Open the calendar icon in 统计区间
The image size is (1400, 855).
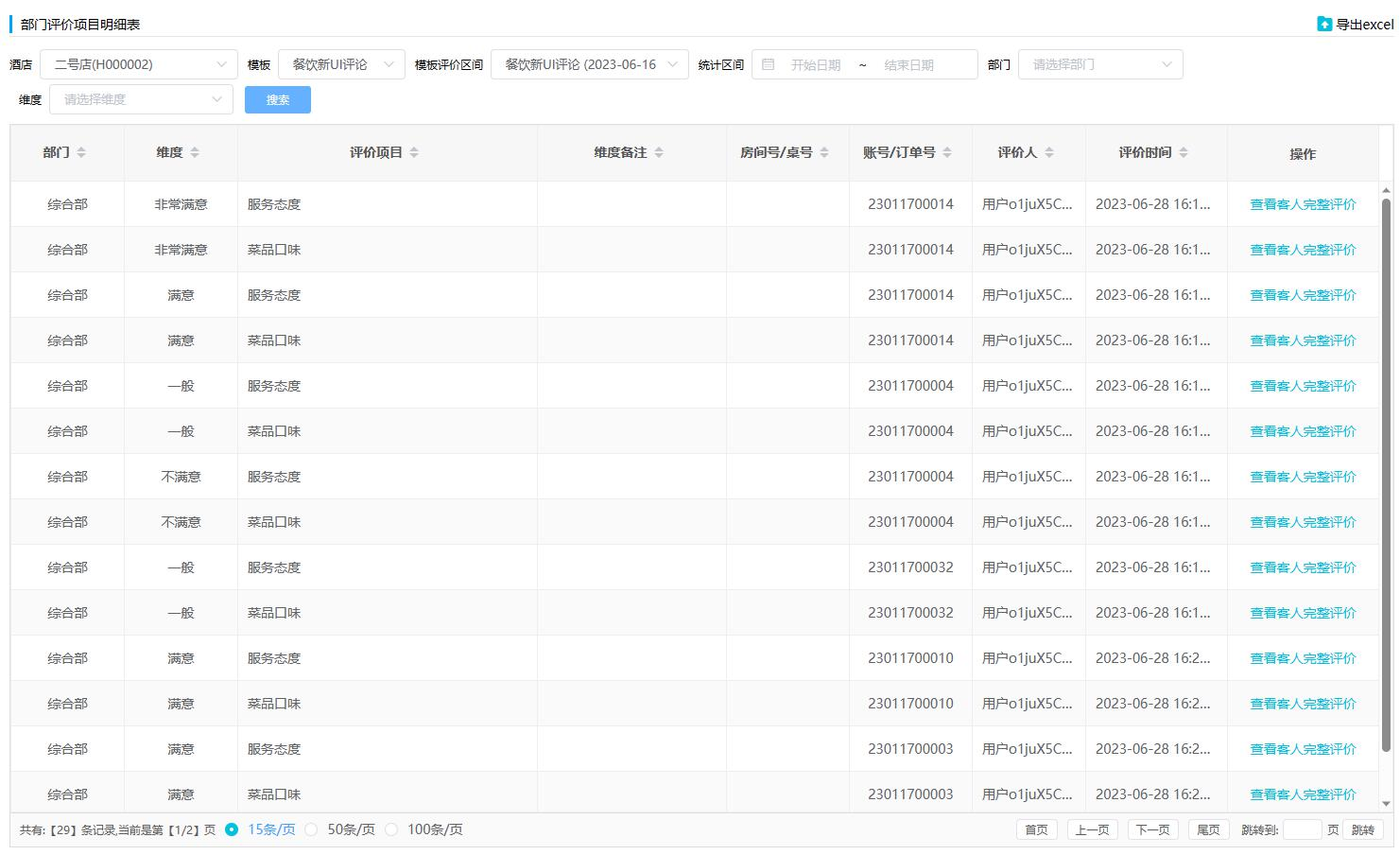pyautogui.click(x=769, y=64)
